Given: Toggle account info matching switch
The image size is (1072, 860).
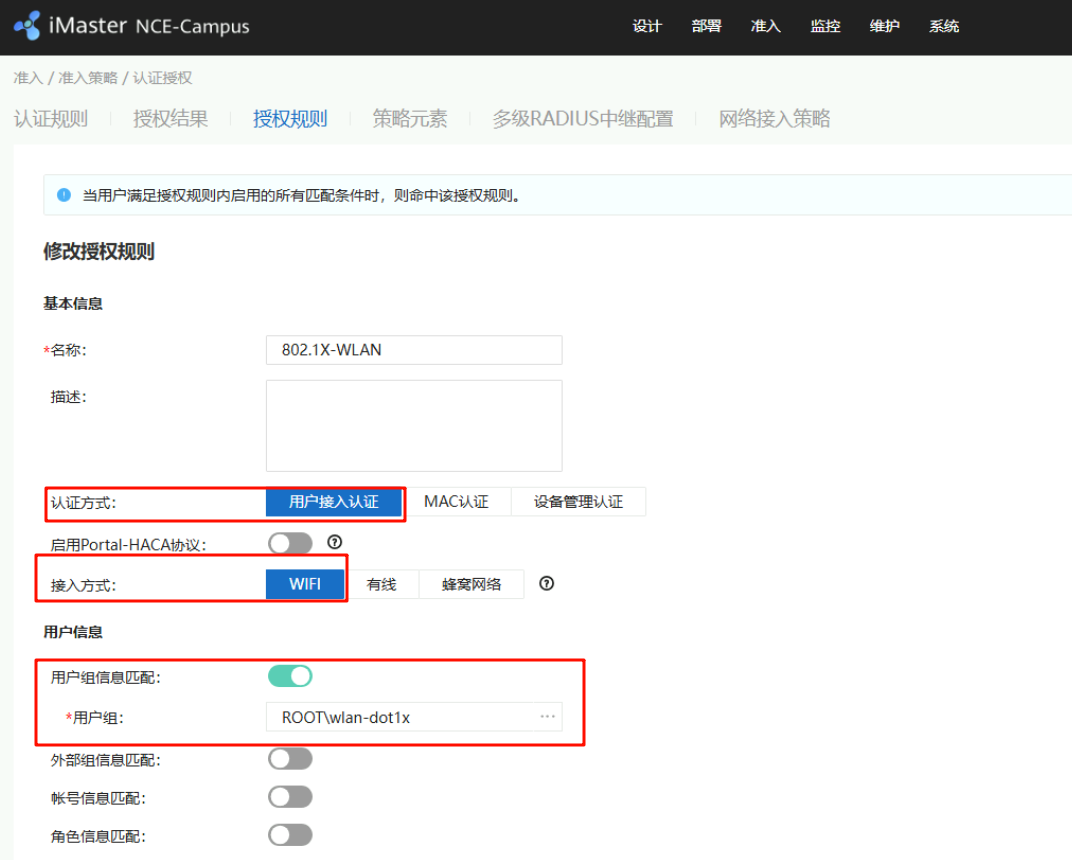Looking at the screenshot, I should pos(290,797).
